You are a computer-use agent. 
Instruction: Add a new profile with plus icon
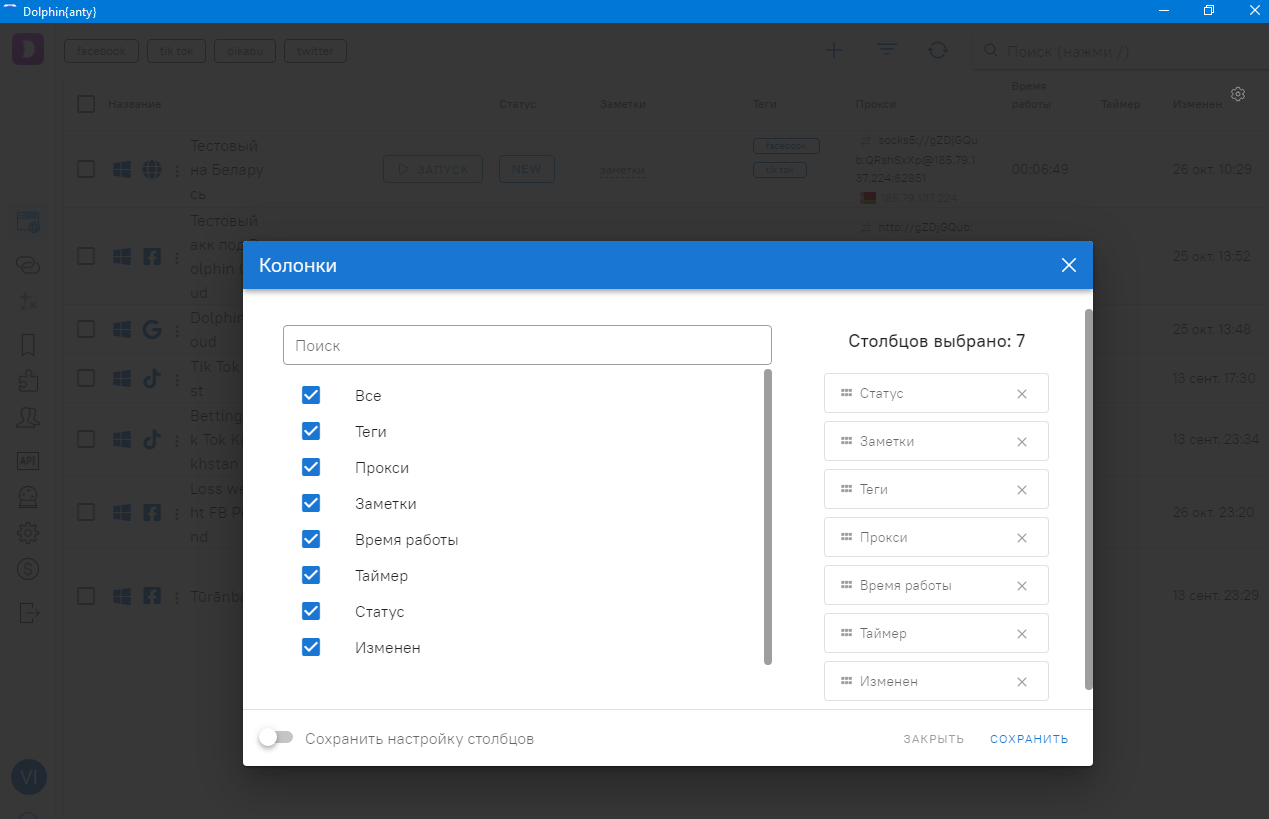click(x=834, y=50)
